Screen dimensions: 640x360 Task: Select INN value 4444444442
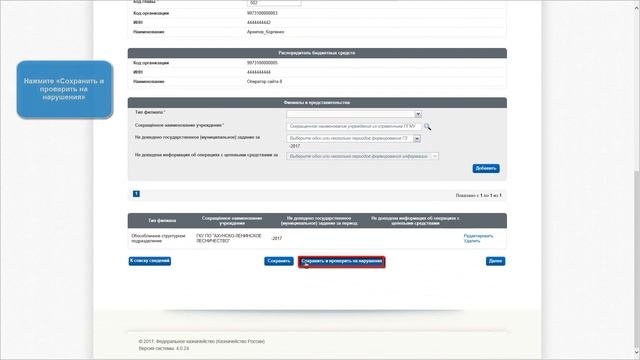tap(259, 22)
